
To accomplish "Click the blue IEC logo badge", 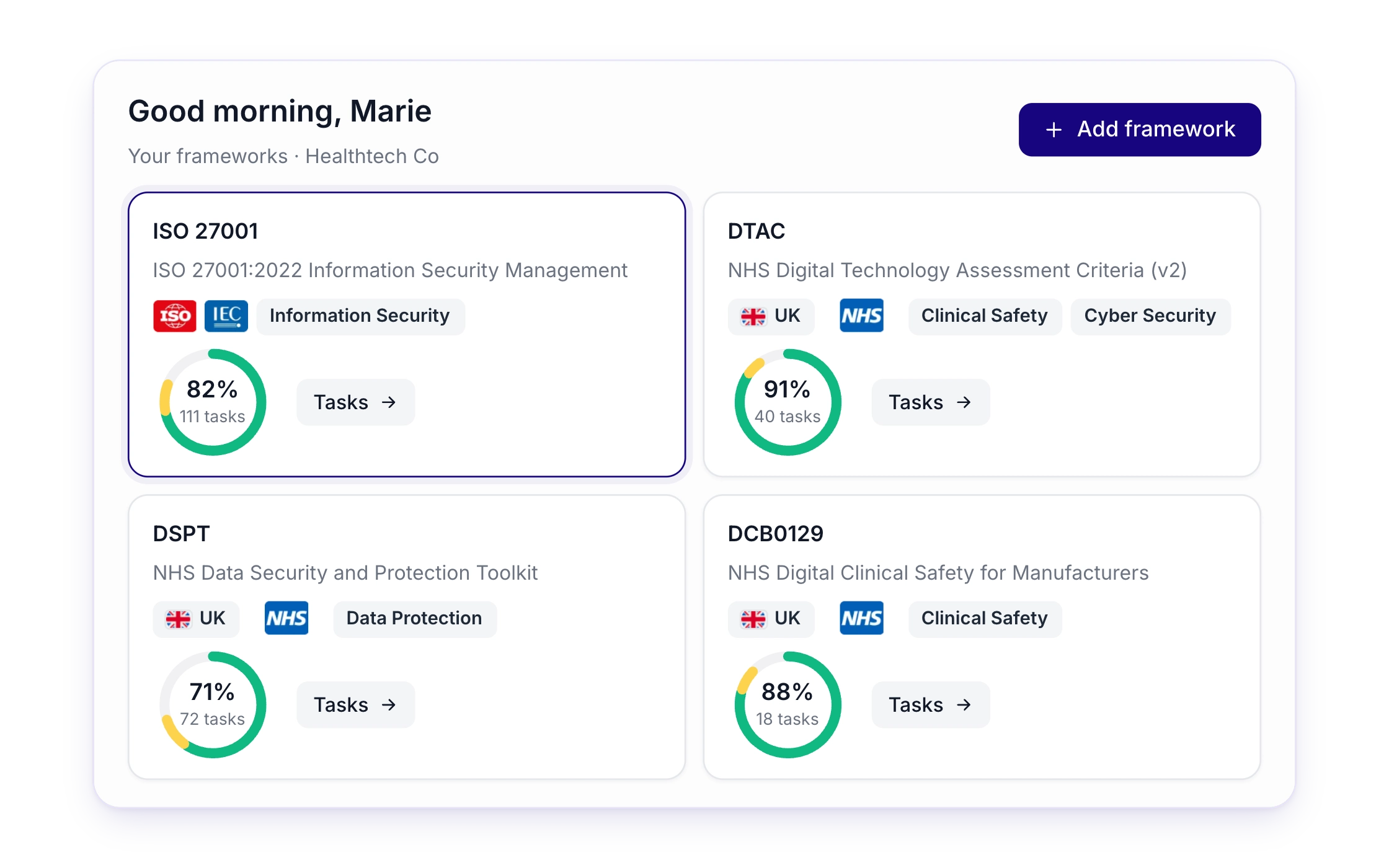I will (x=226, y=316).
